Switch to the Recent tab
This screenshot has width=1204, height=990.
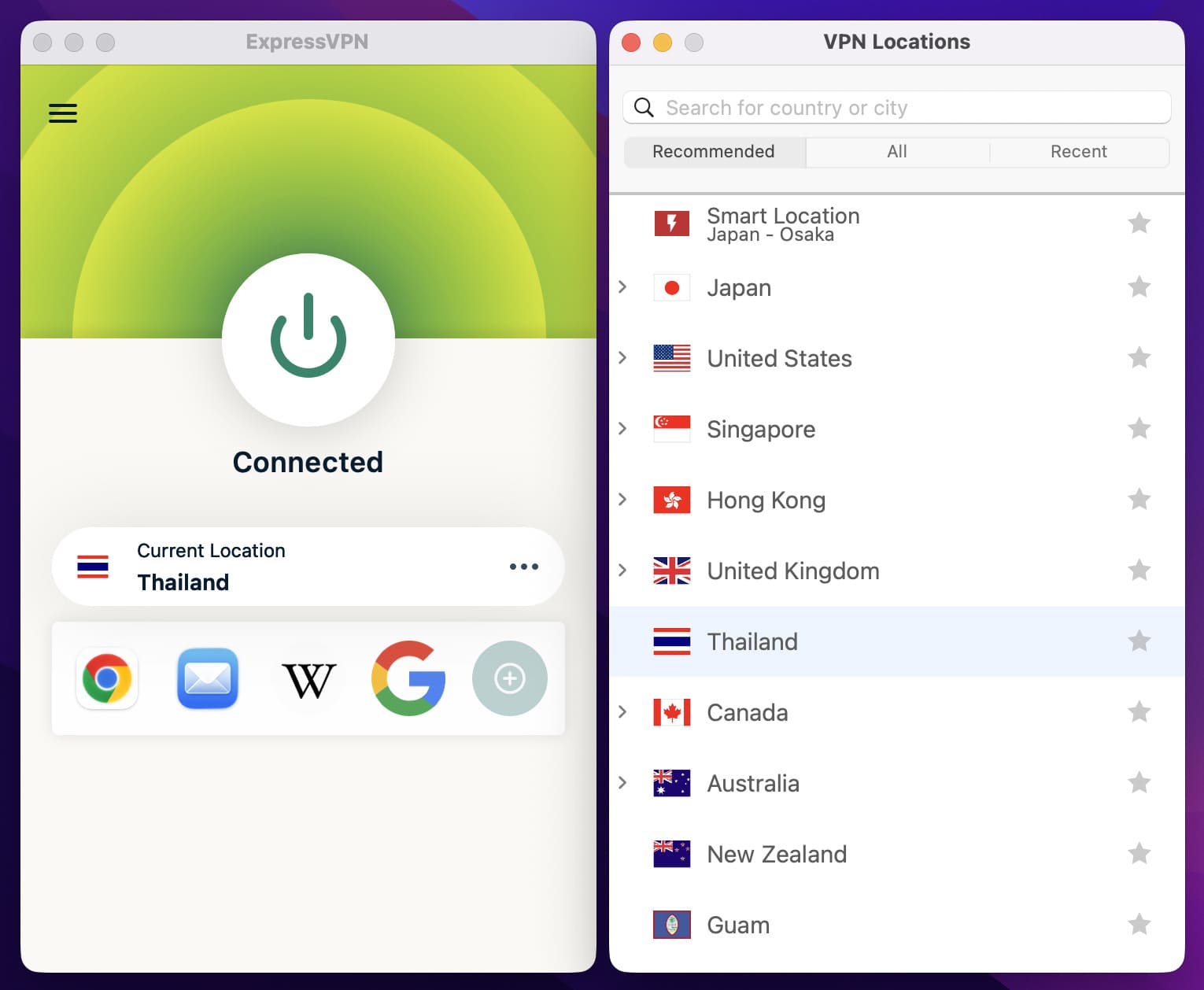coord(1079,152)
